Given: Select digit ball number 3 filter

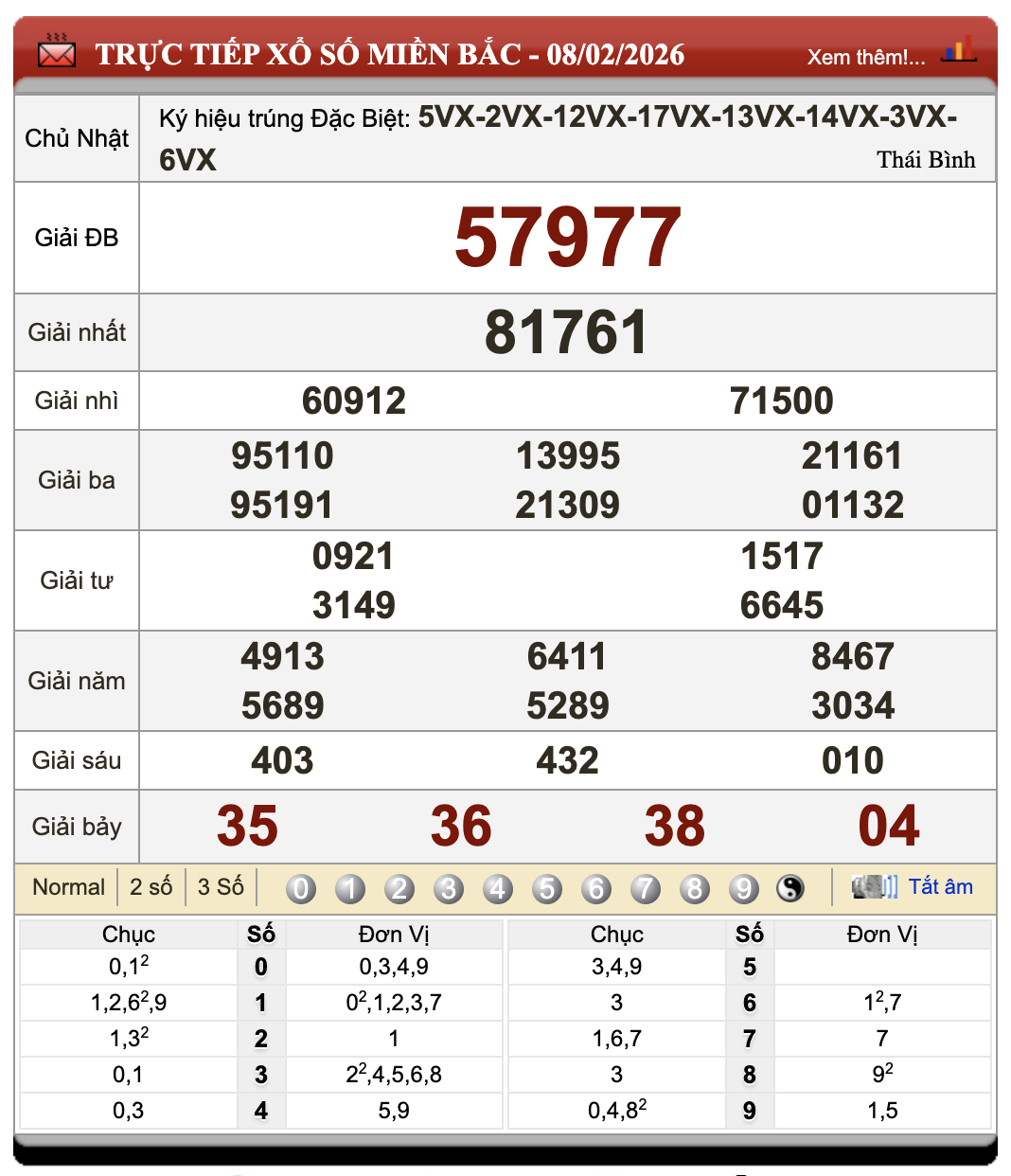Looking at the screenshot, I should click(449, 888).
